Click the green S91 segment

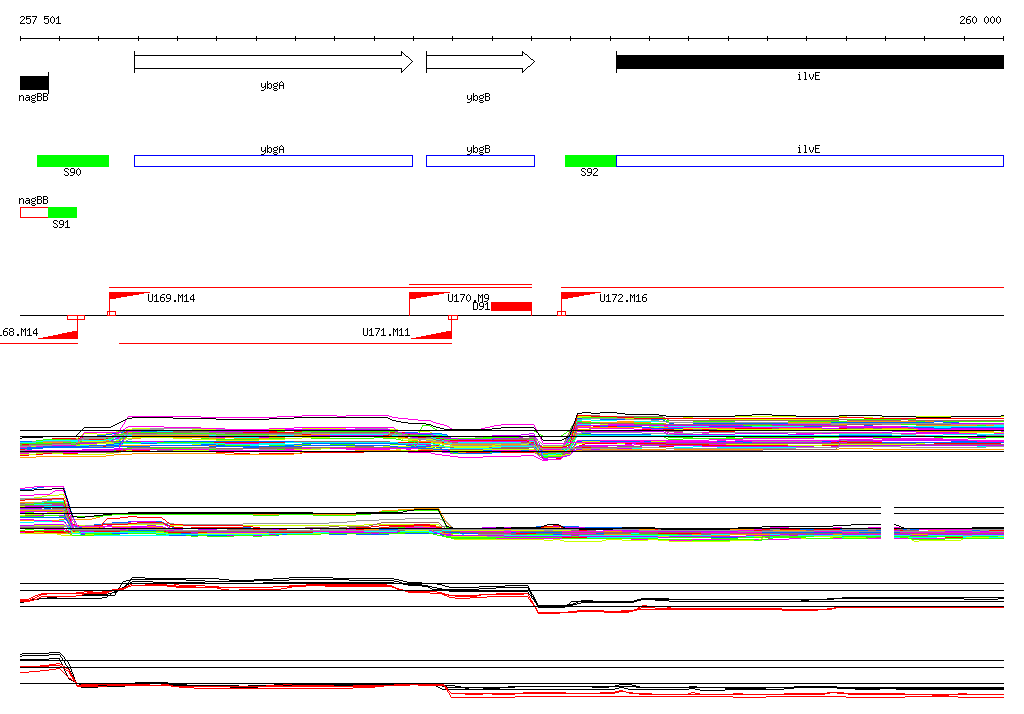63,212
